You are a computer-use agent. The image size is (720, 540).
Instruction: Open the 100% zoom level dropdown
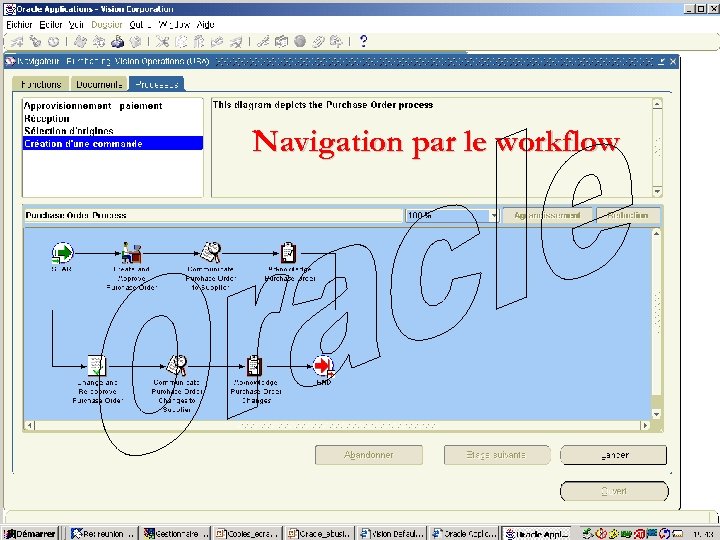point(493,215)
